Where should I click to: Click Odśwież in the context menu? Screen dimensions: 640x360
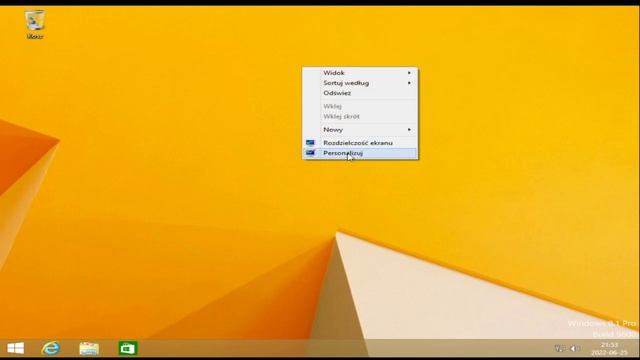(360, 93)
